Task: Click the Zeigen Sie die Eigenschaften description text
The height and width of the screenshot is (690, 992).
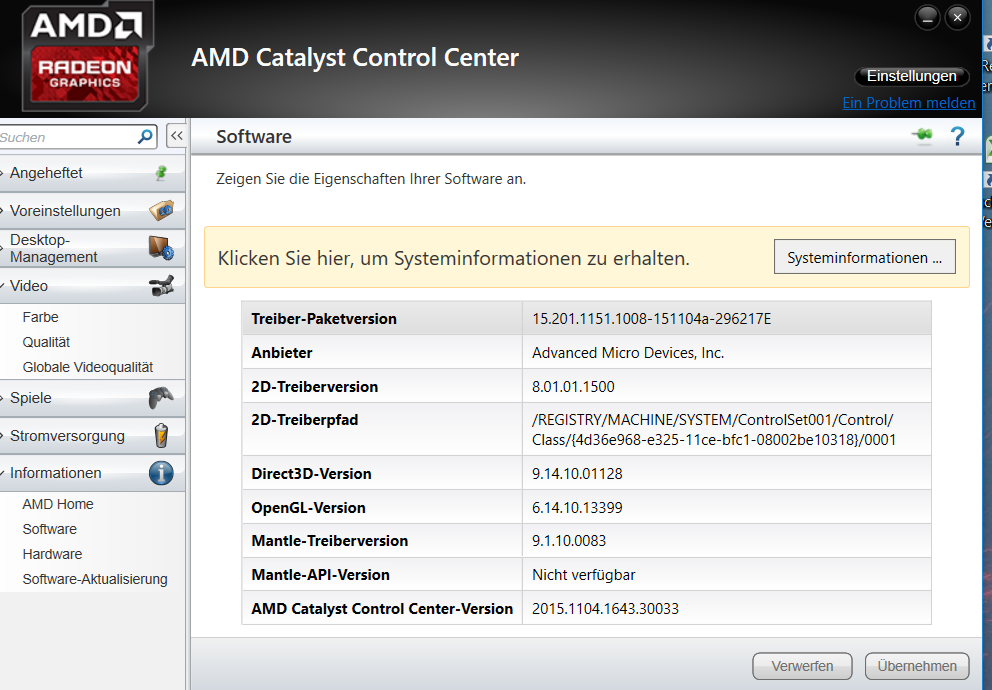Action: coord(371,179)
